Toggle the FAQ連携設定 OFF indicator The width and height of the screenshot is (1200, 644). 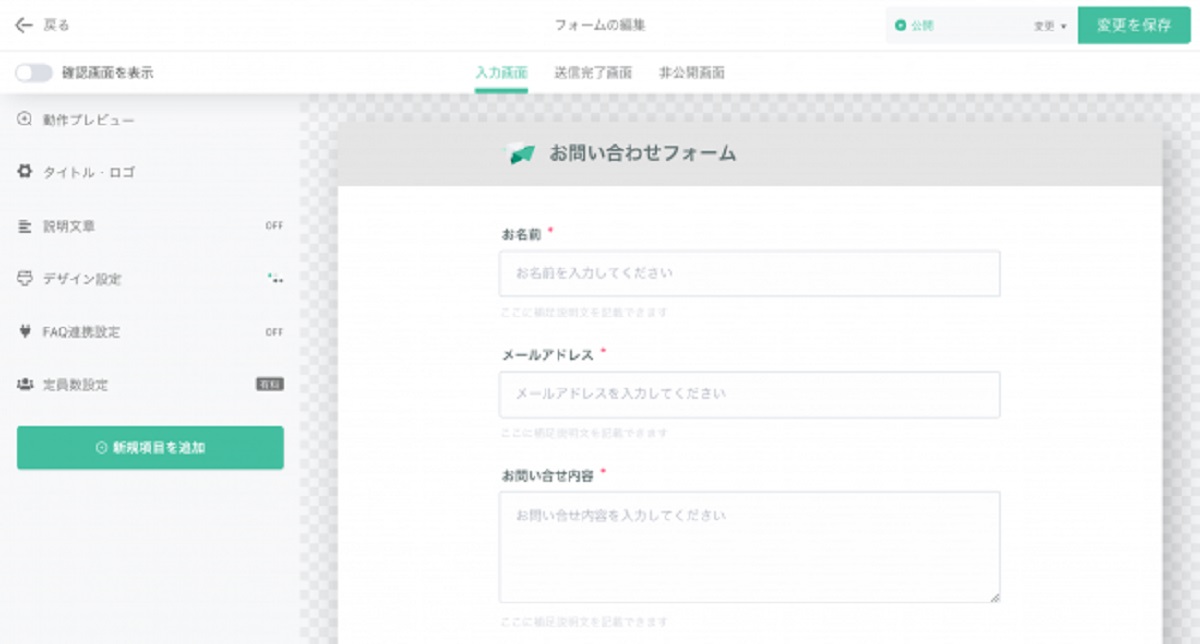pos(274,332)
